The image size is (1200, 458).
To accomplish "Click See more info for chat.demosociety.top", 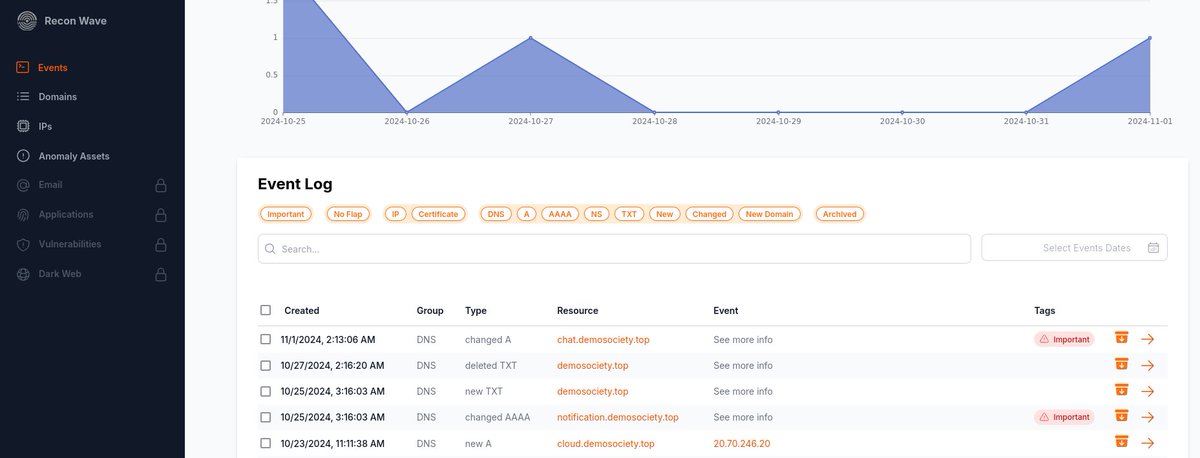I will pyautogui.click(x=743, y=340).
